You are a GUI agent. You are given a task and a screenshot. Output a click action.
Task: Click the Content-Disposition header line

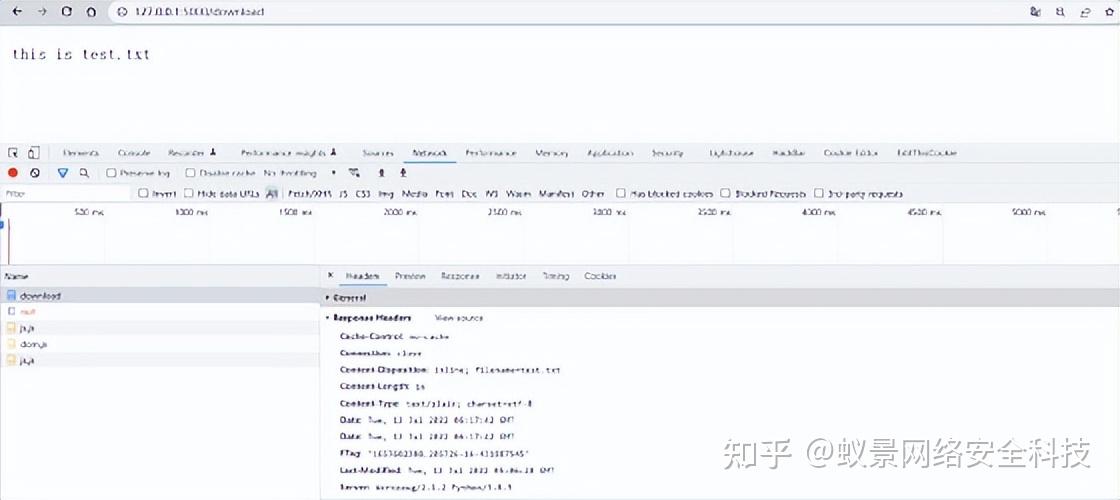(x=450, y=370)
